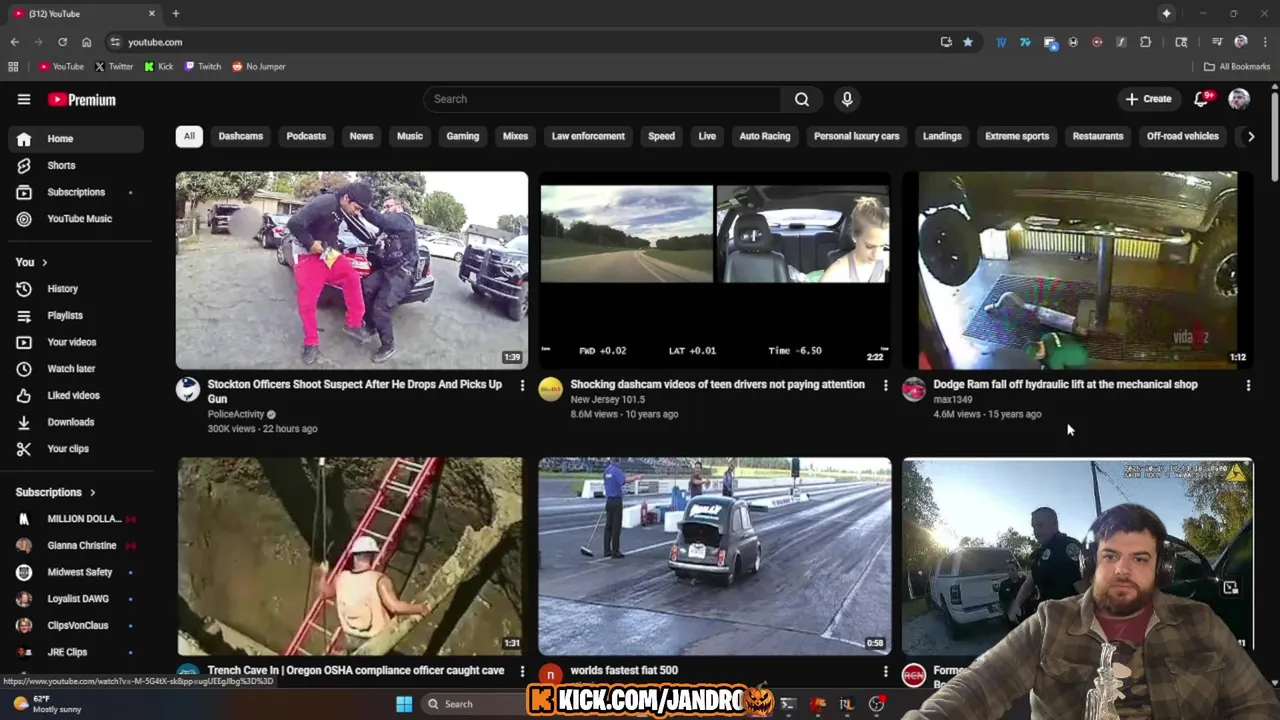Select the All filter chip
The width and height of the screenshot is (1280, 720).
[189, 136]
